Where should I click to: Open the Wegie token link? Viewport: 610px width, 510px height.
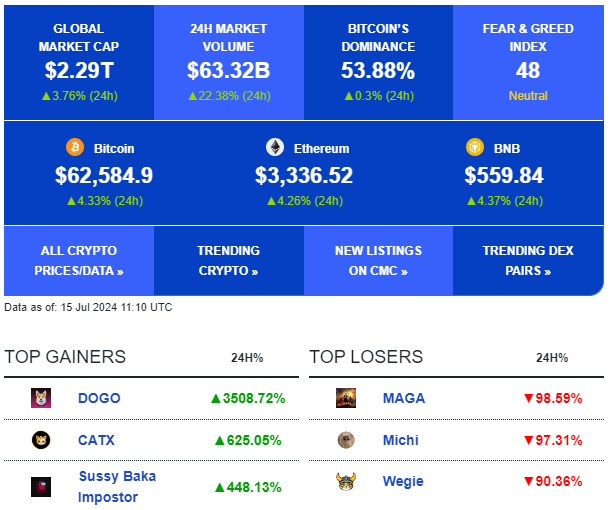tap(403, 481)
